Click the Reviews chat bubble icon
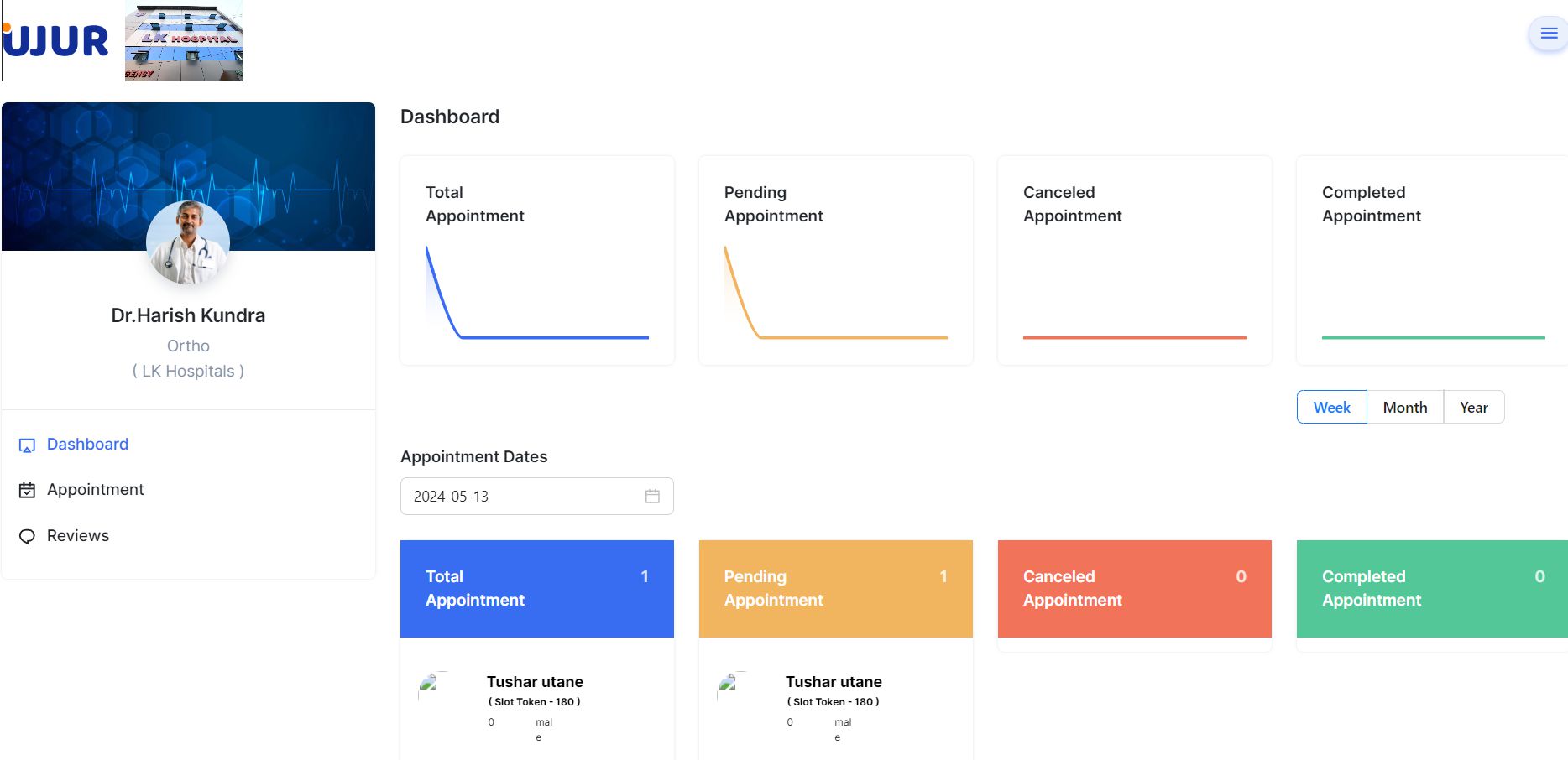This screenshot has width=1568, height=760. coord(27,536)
